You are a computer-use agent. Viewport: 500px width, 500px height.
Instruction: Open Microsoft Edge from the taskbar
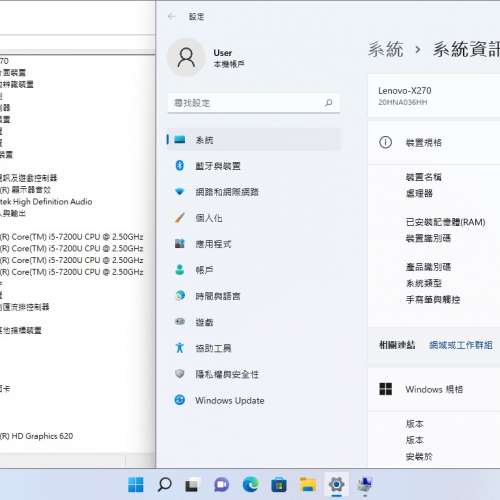tap(250, 485)
